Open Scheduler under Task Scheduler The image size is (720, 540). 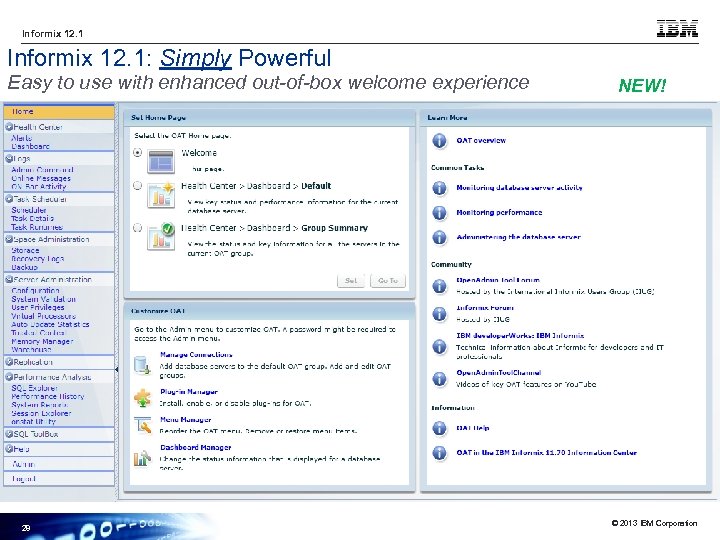pyautogui.click(x=28, y=210)
